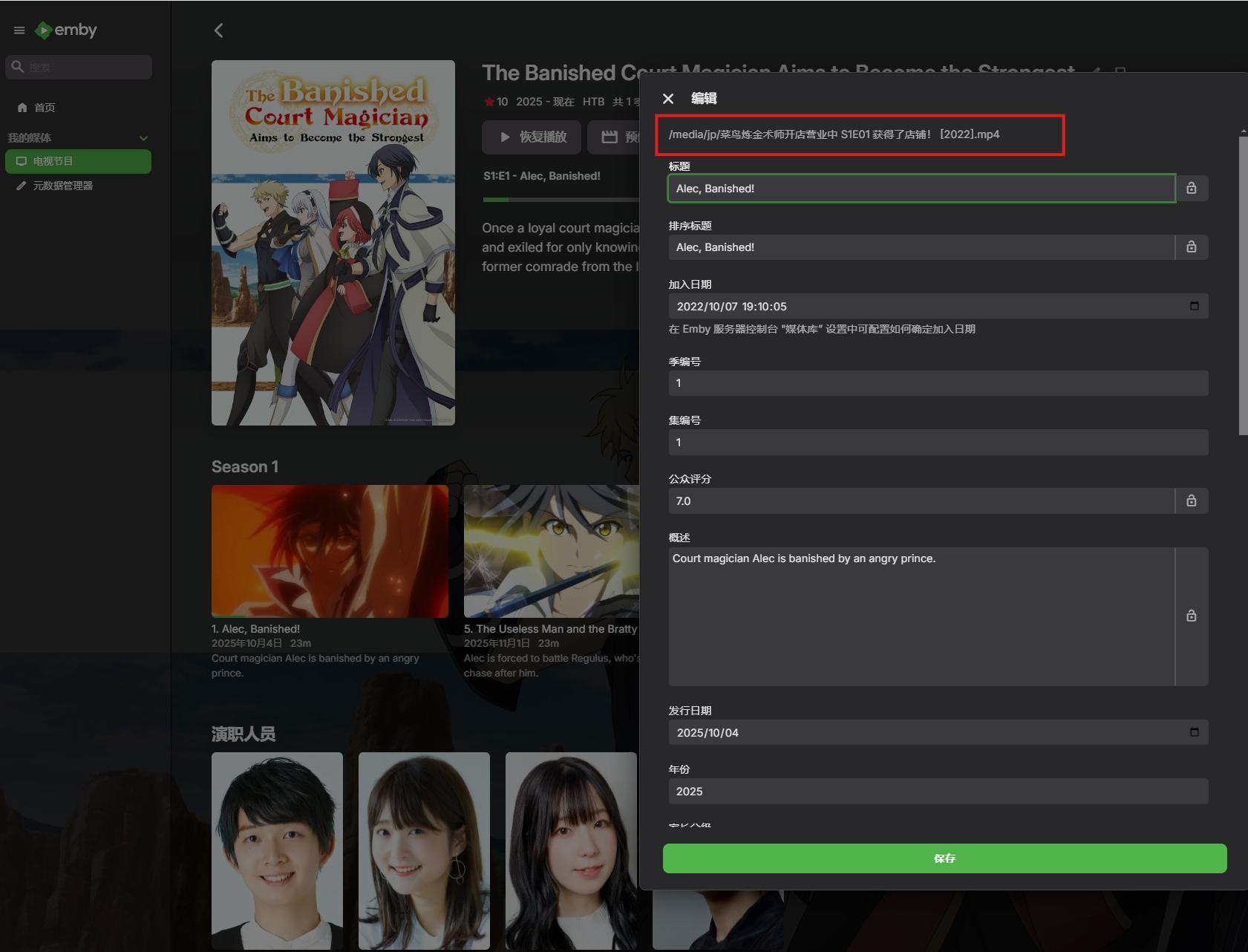Screen dimensions: 1248x952
Task: Edit the 年份 field
Action: pos(938,792)
